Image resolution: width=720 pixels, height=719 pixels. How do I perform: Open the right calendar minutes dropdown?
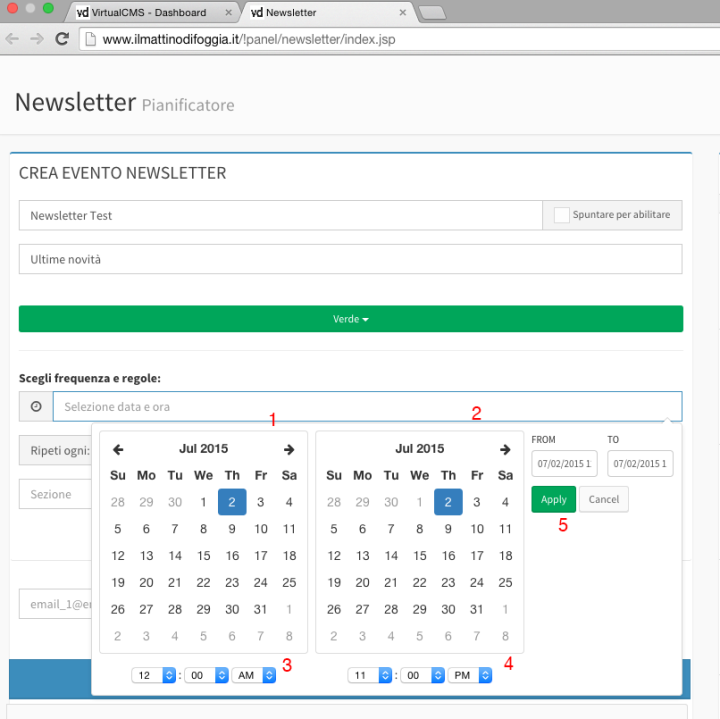point(421,675)
